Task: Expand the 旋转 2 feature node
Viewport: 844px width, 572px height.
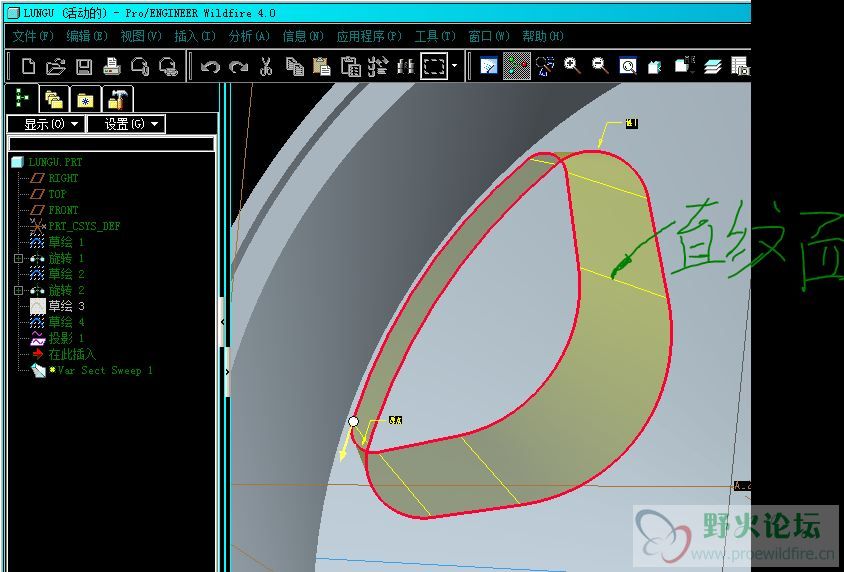Action: (19, 291)
